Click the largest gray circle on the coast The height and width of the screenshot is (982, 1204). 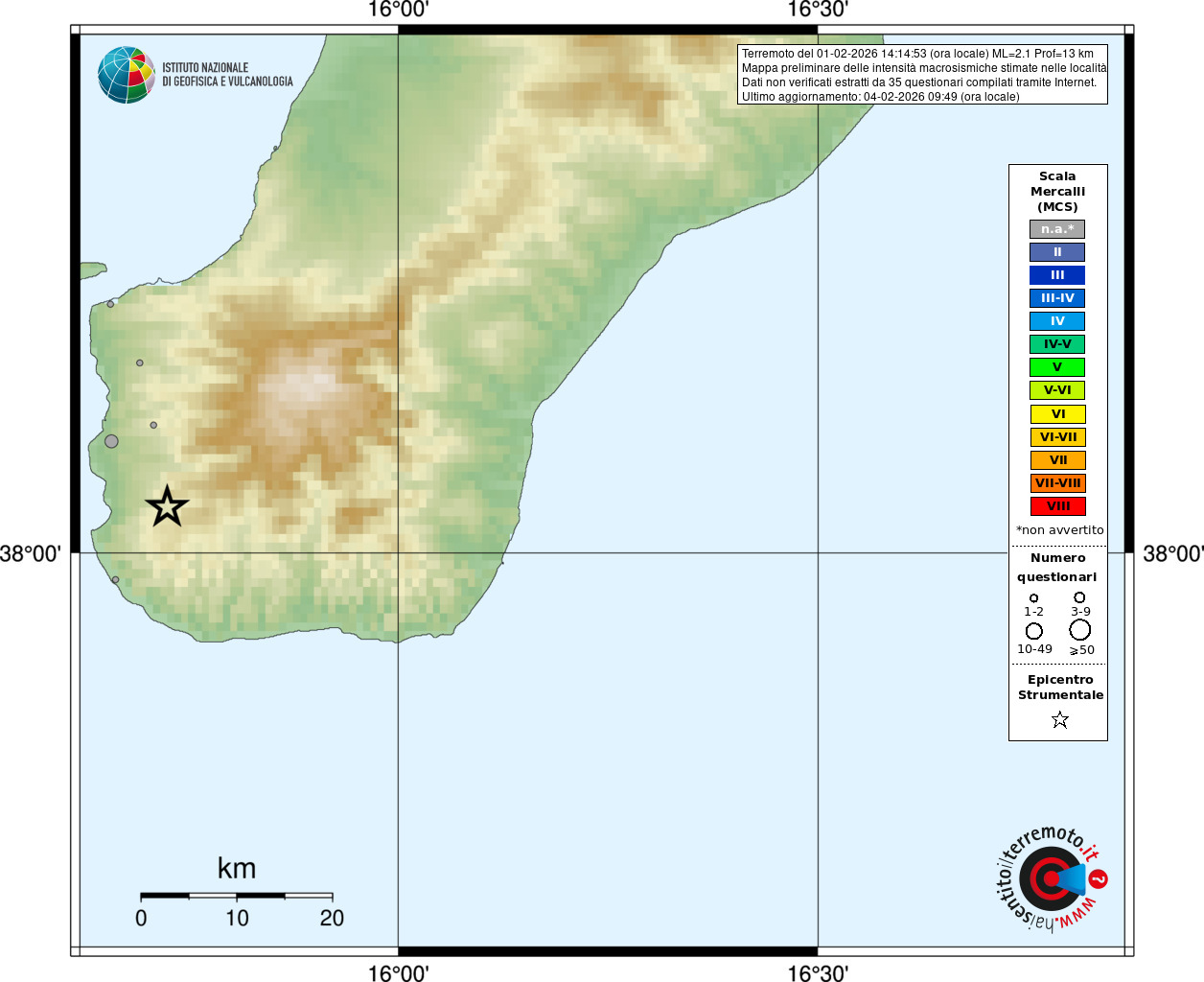(x=111, y=441)
